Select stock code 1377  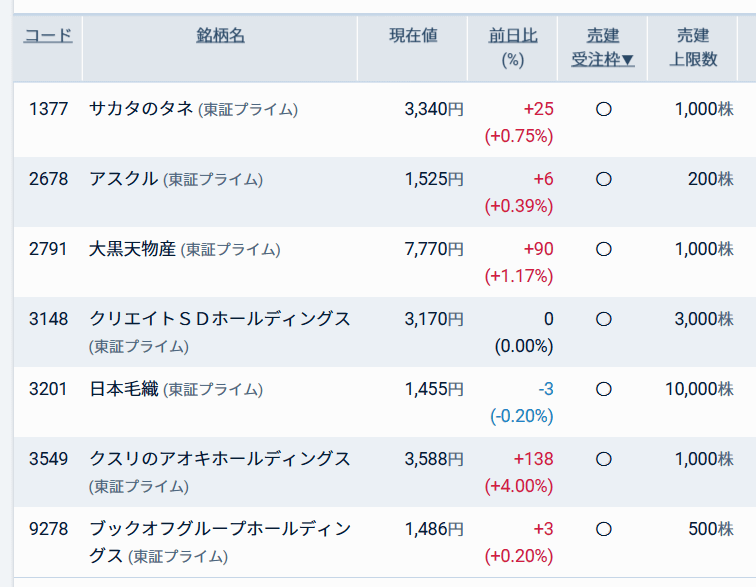pyautogui.click(x=48, y=109)
